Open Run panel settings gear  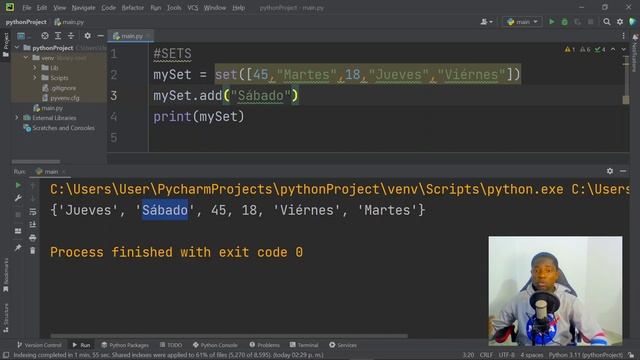(610, 171)
